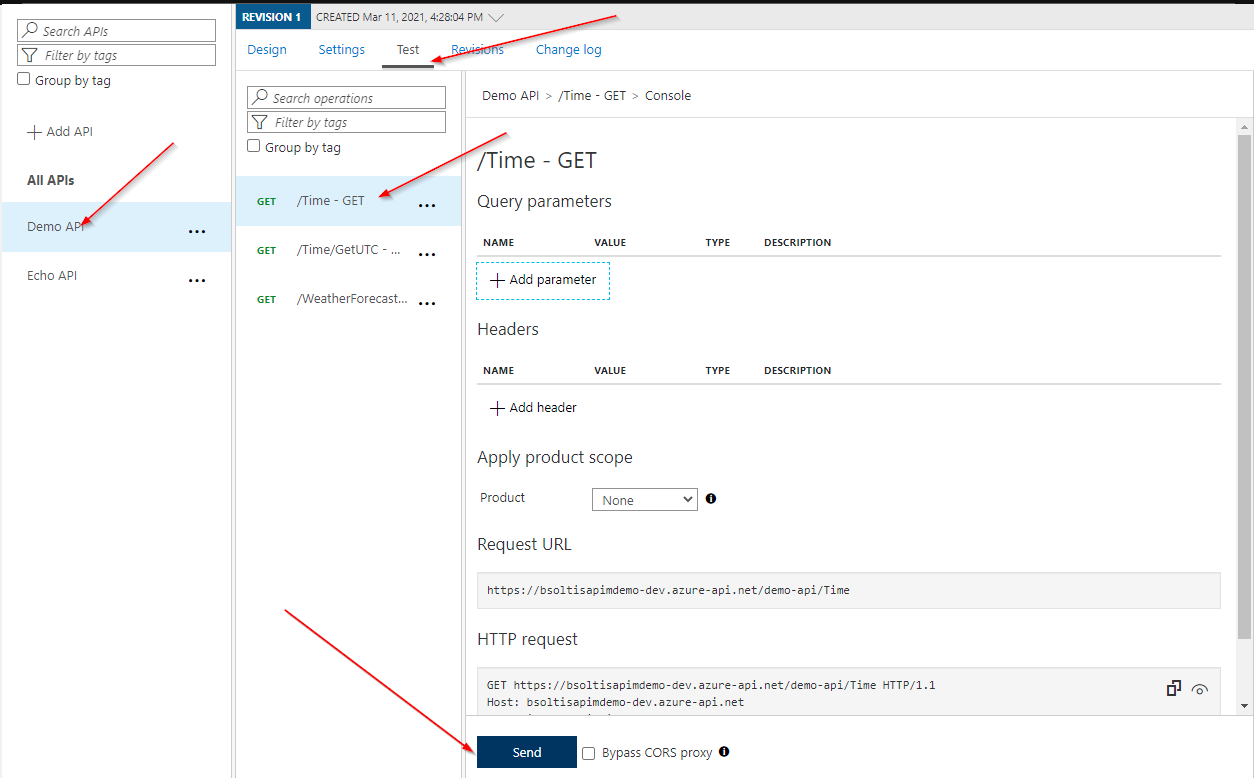The width and height of the screenshot is (1254, 778).
Task: Click Add API with the plus icon
Action: [x=61, y=131]
